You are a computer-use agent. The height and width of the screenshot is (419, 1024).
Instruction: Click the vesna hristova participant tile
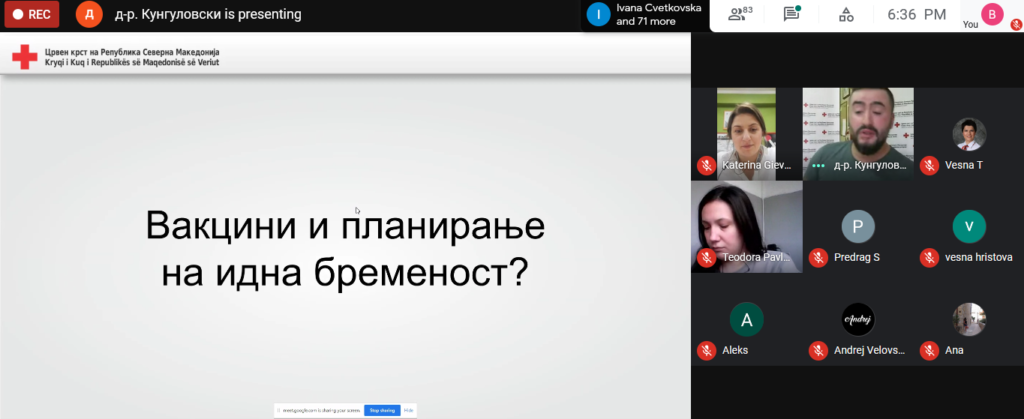click(968, 229)
